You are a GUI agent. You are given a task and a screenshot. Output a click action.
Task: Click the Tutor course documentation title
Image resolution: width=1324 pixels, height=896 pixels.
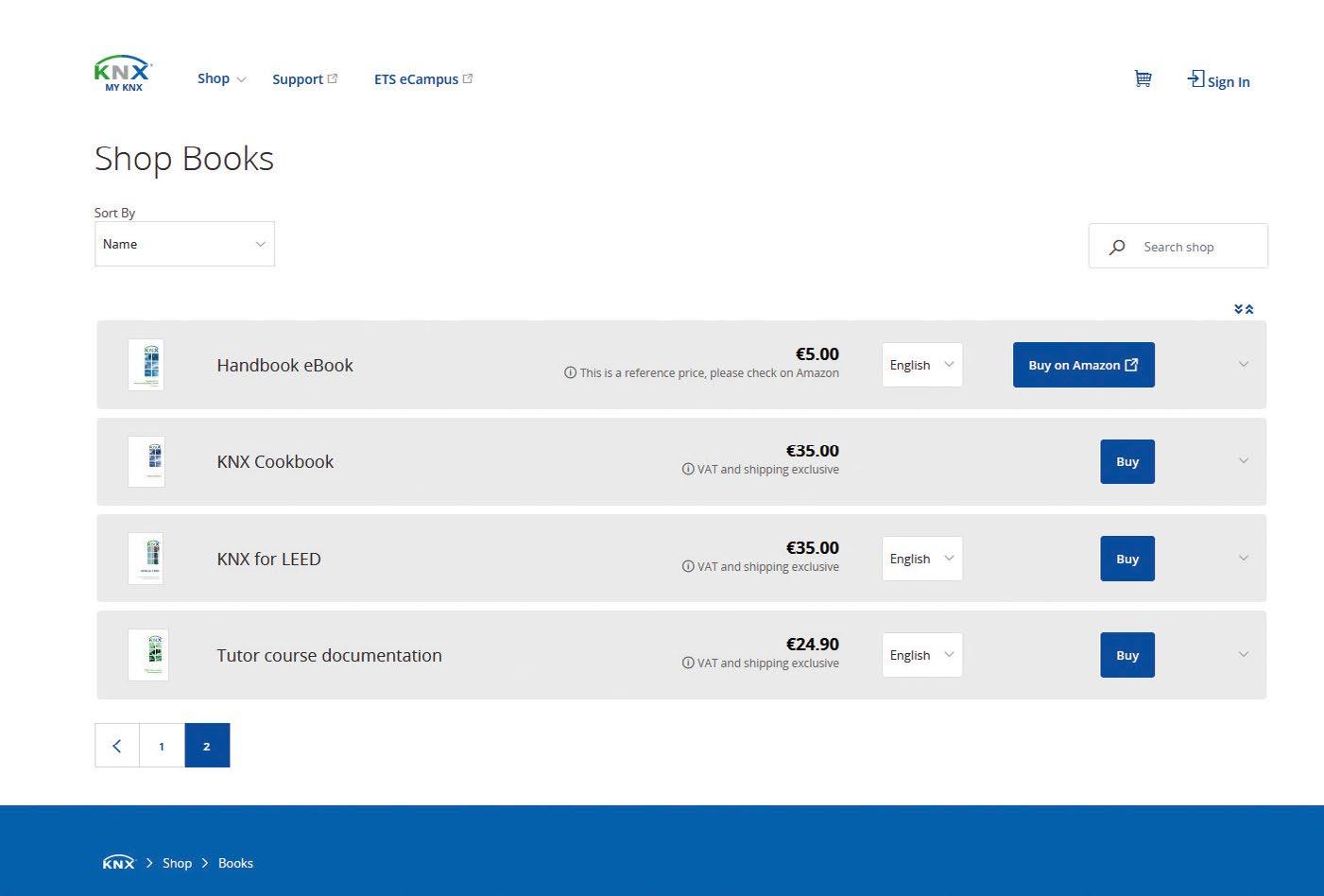click(x=329, y=656)
